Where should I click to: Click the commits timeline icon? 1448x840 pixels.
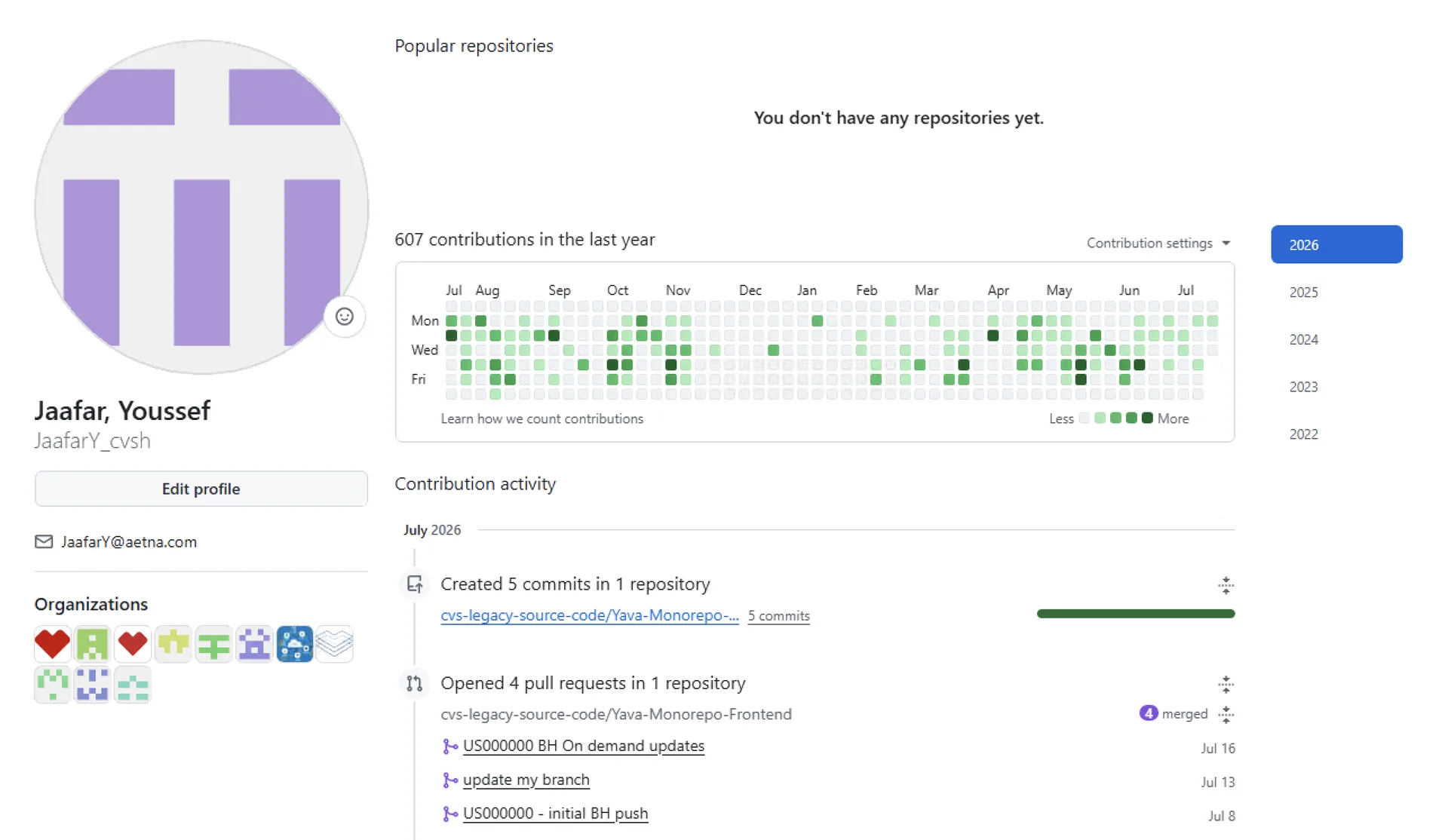click(414, 584)
